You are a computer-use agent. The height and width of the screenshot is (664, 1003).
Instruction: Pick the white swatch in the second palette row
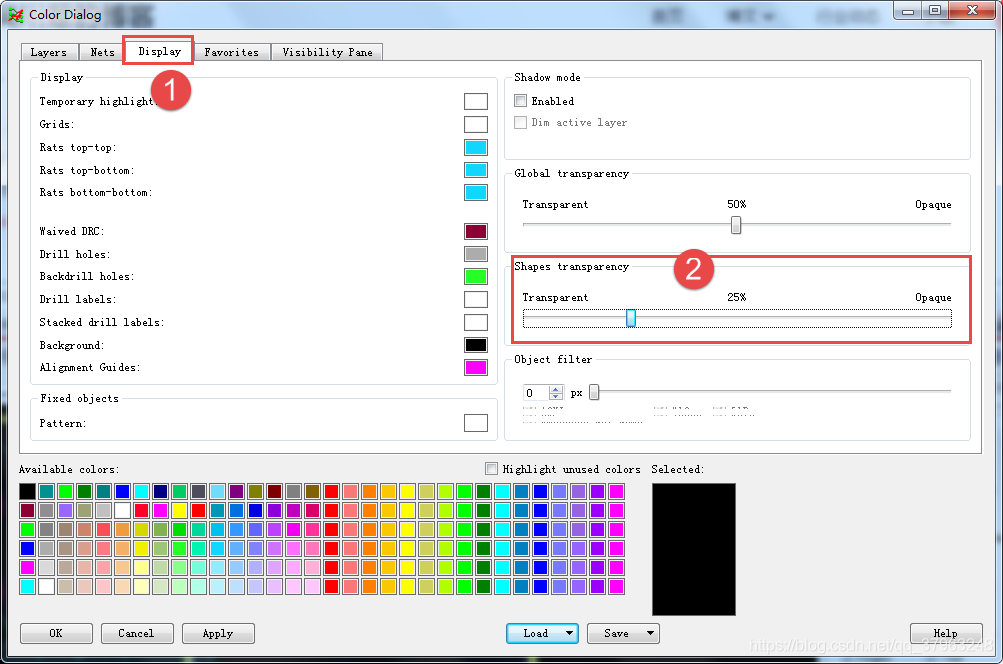click(122, 510)
